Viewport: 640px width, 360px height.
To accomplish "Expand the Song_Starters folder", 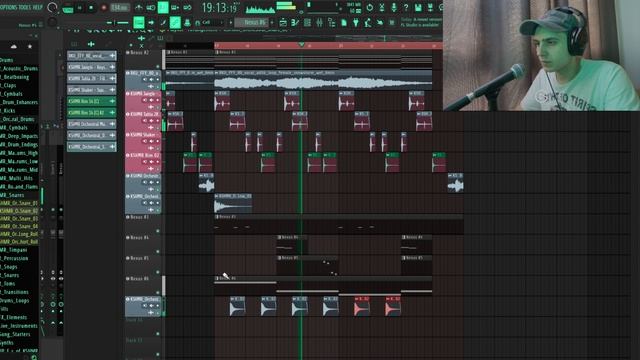I will tap(16, 334).
